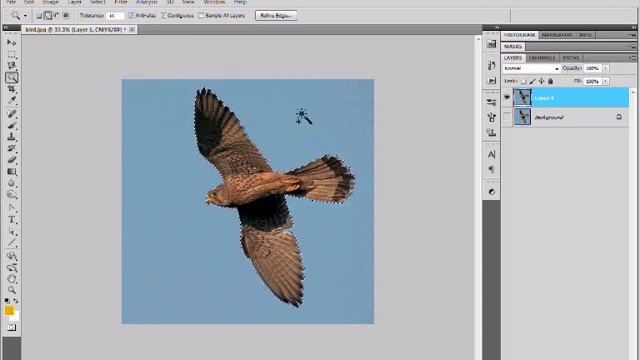Click the Refine Edge button
This screenshot has width=640, height=360.
(276, 16)
